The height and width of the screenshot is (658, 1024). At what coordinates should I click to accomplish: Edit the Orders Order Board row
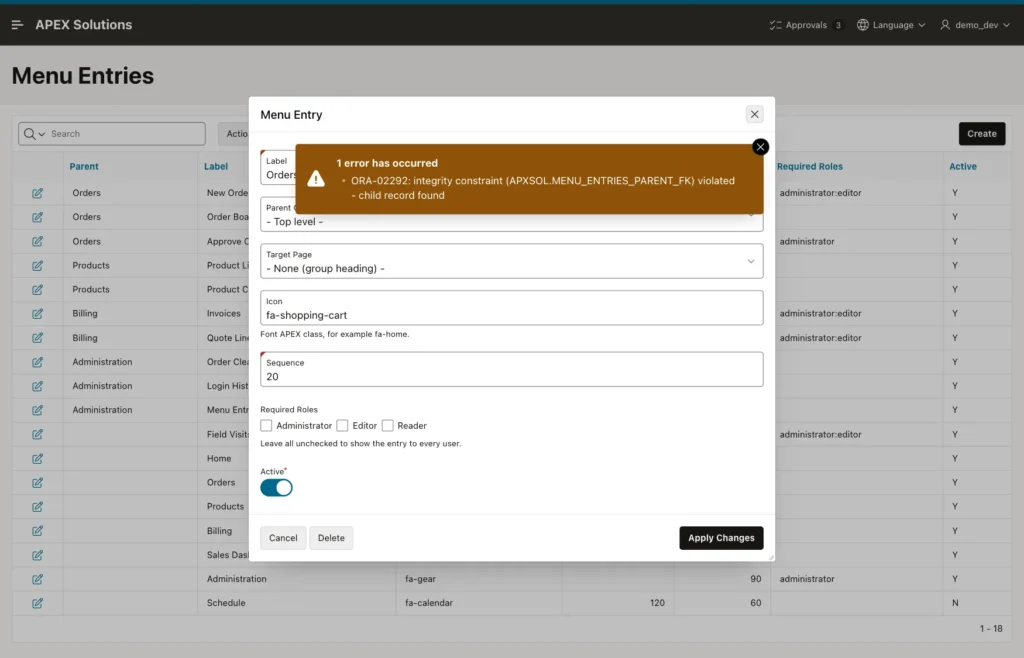pyautogui.click(x=37, y=217)
